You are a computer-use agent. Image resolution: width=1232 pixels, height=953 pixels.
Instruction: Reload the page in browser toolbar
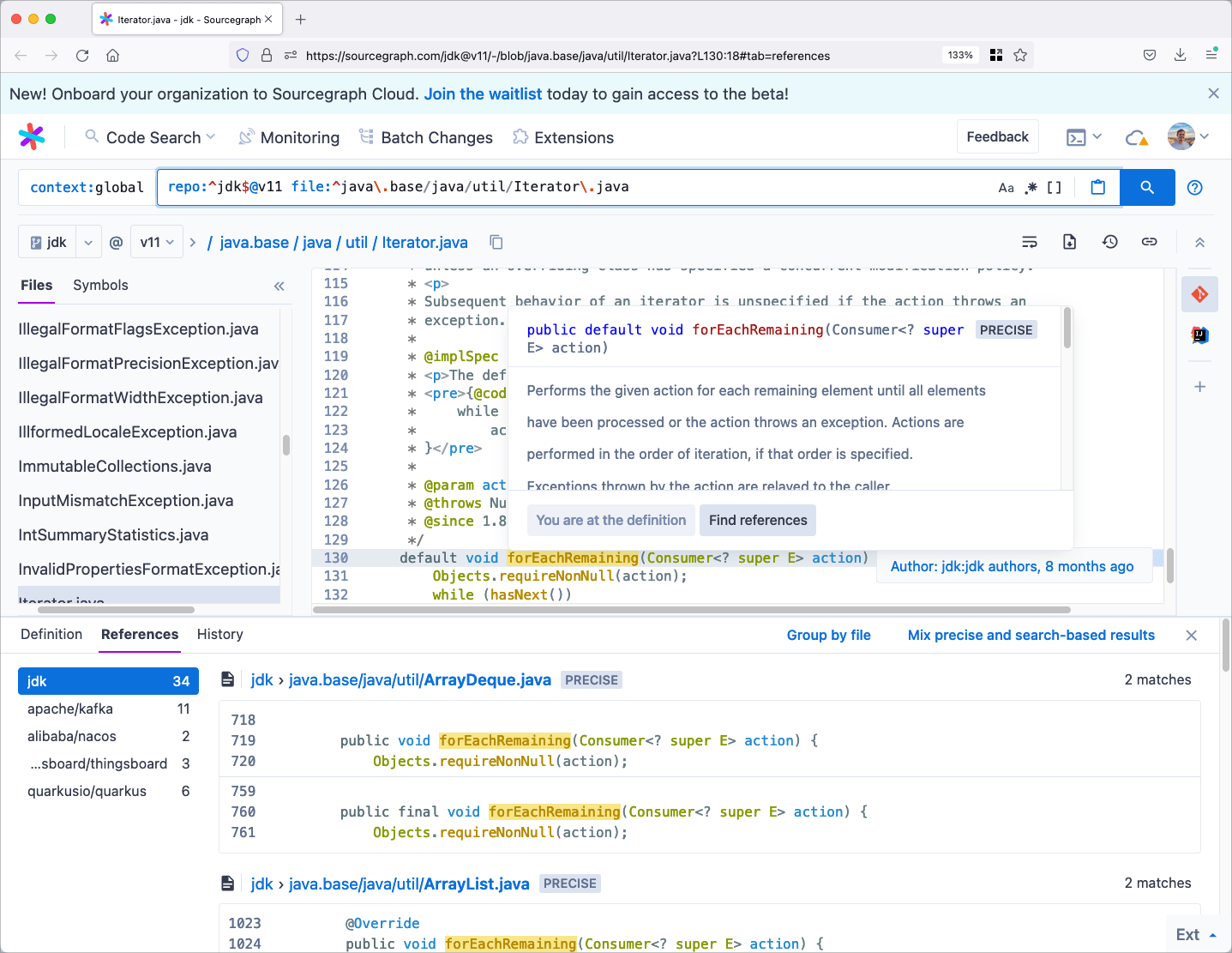[82, 55]
